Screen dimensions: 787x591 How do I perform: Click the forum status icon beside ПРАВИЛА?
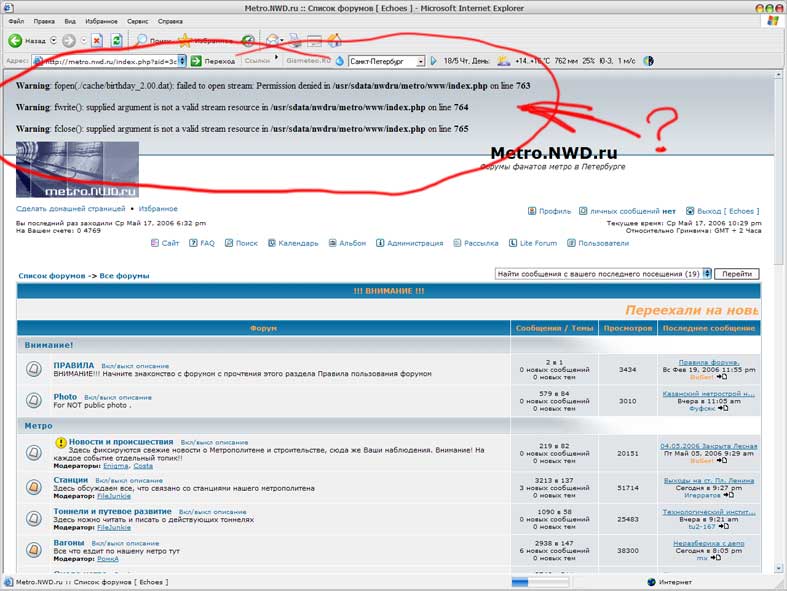[33, 370]
